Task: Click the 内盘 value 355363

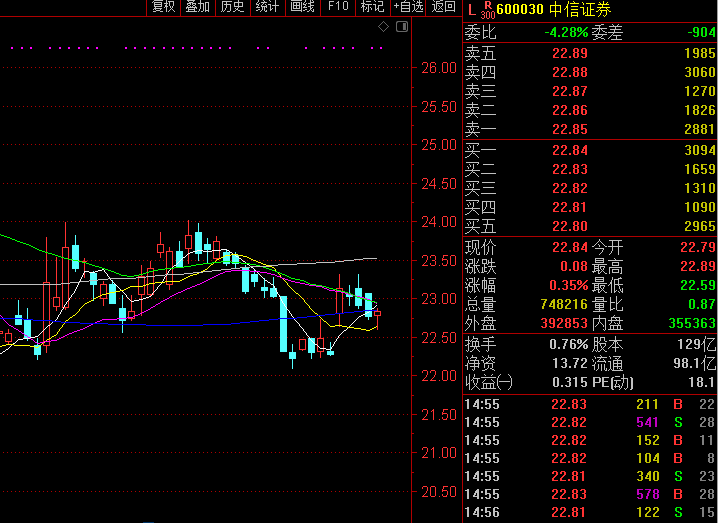Action: click(692, 324)
